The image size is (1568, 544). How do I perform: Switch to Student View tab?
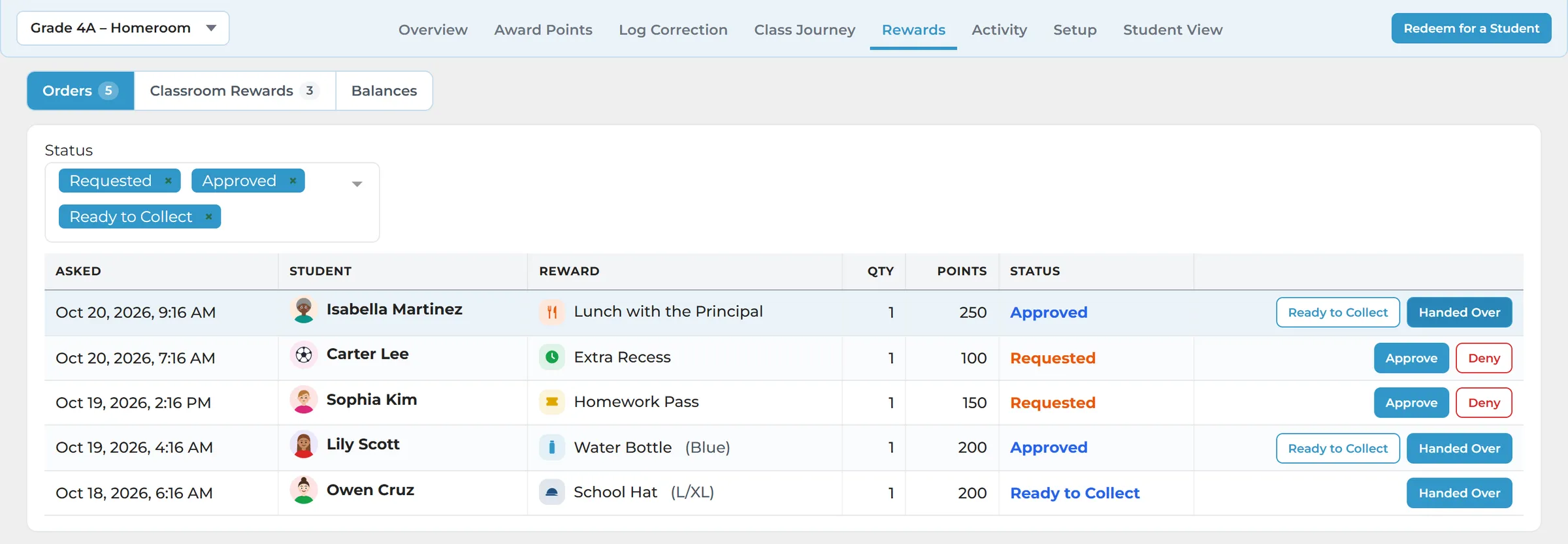1173,30
